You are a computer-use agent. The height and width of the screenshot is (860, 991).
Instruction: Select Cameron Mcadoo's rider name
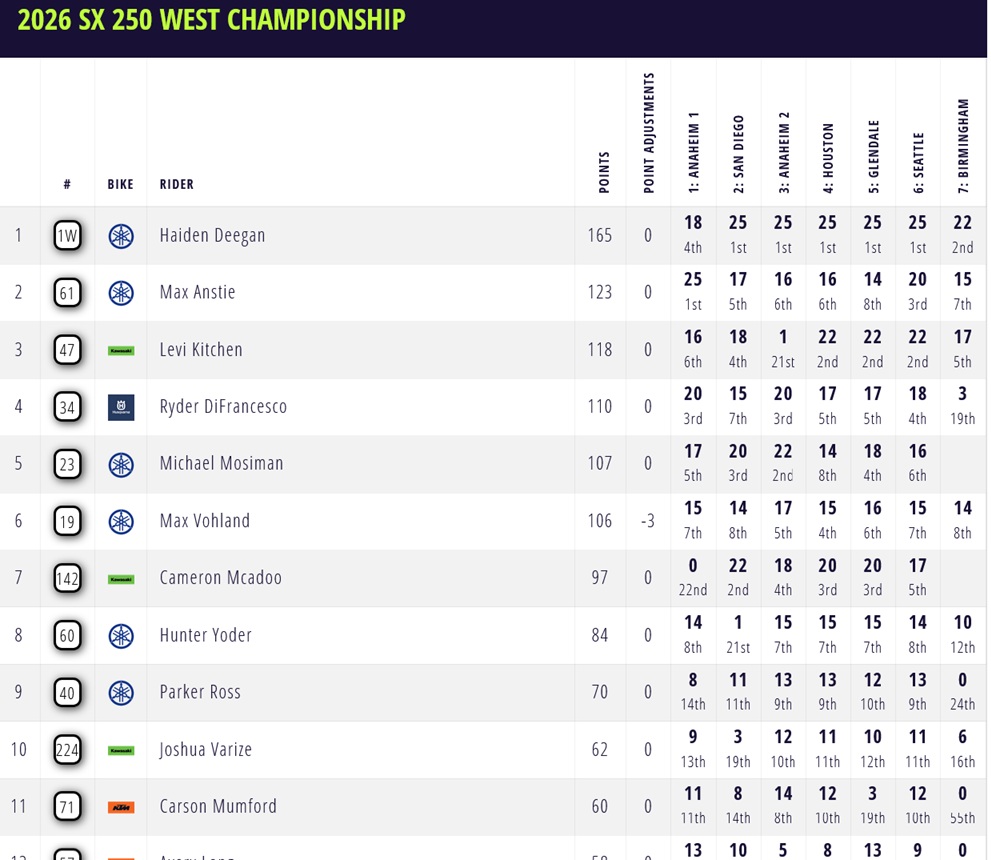tap(220, 578)
